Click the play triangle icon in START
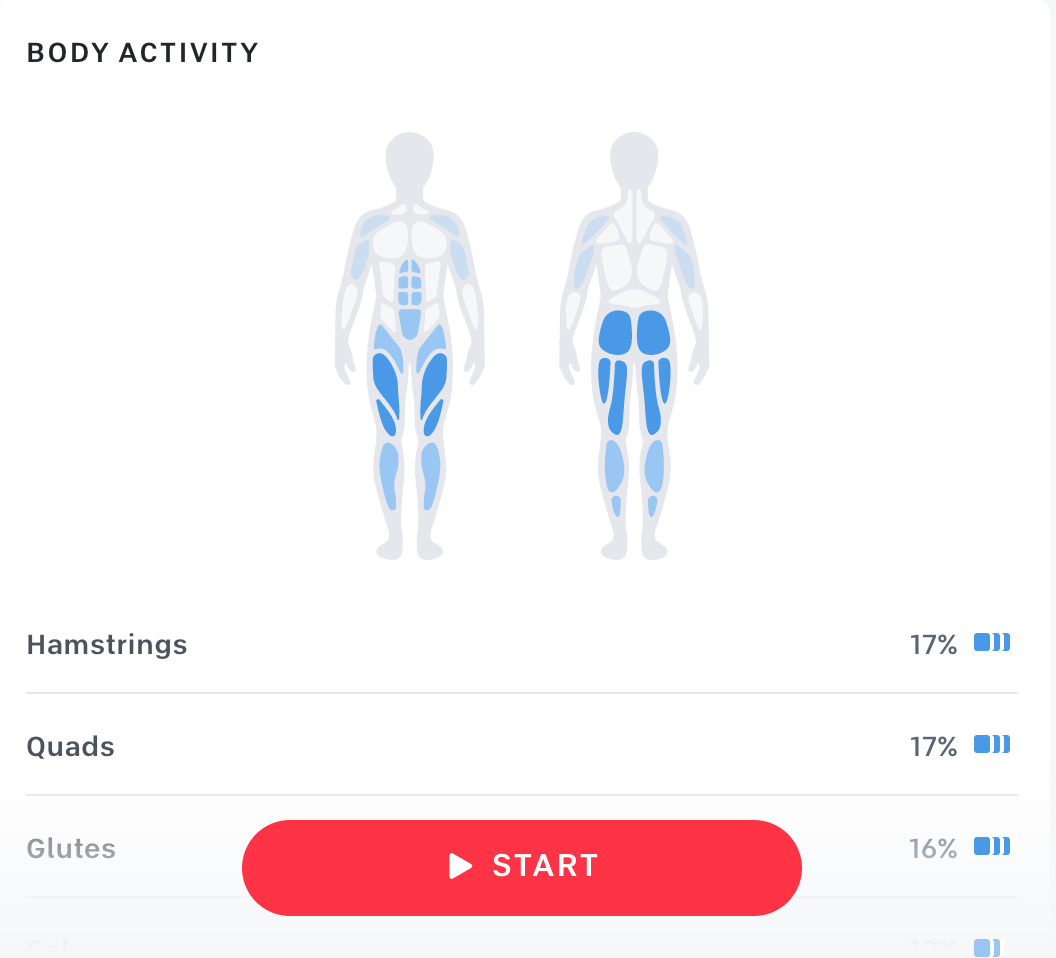Image resolution: width=1056 pixels, height=958 pixels. point(461,866)
